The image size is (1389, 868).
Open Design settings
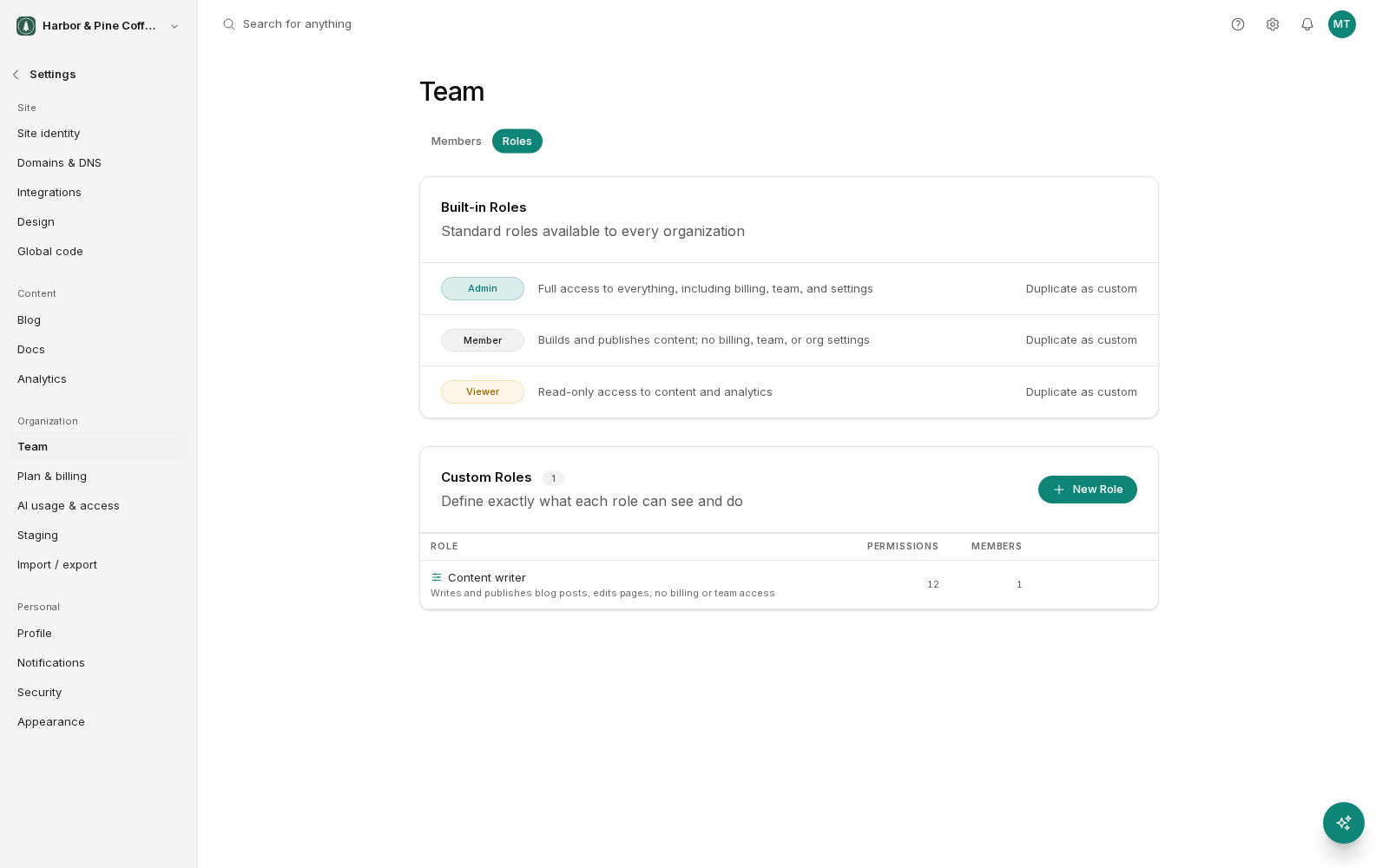tap(98, 222)
